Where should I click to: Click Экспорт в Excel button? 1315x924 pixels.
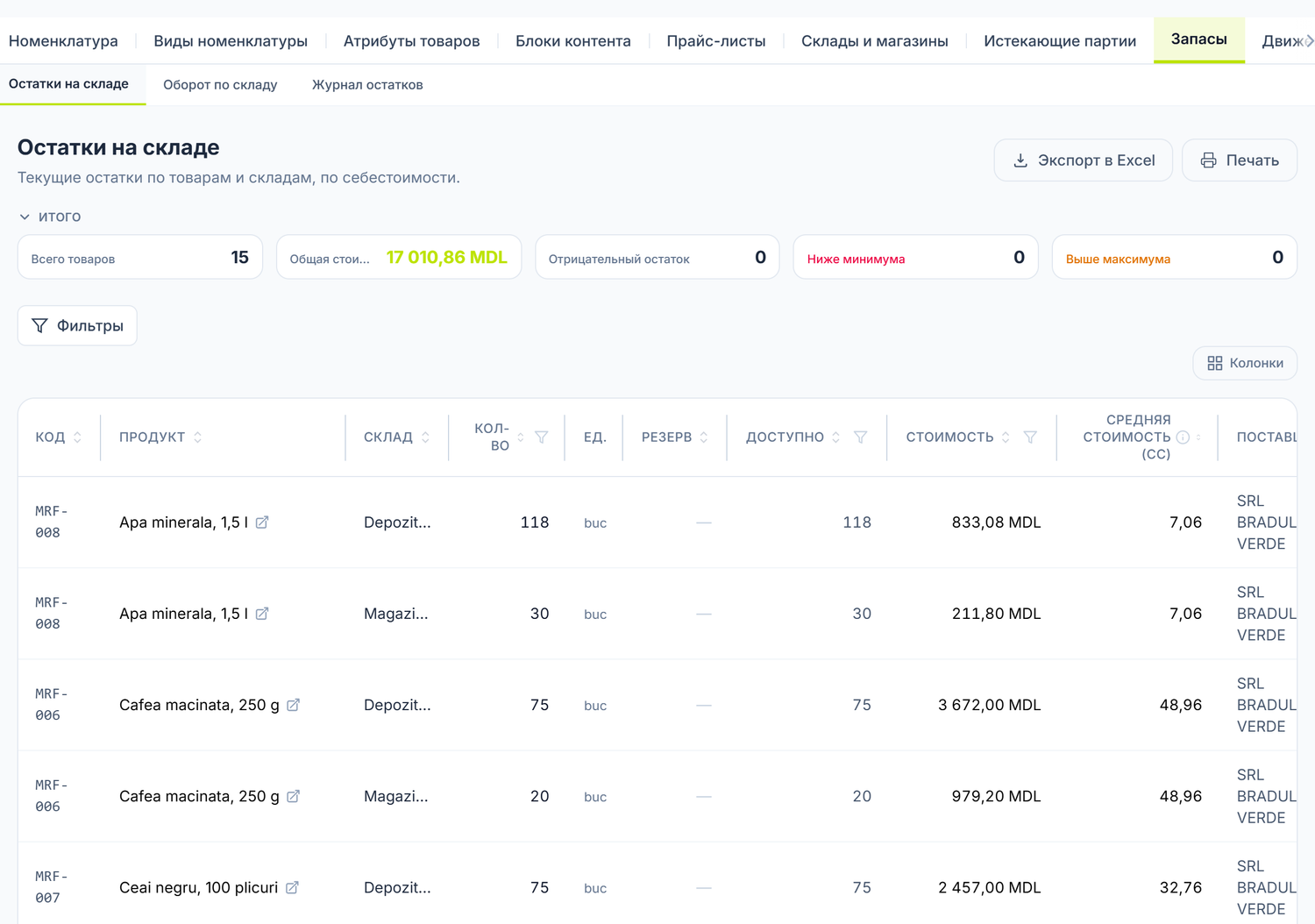click(x=1083, y=160)
